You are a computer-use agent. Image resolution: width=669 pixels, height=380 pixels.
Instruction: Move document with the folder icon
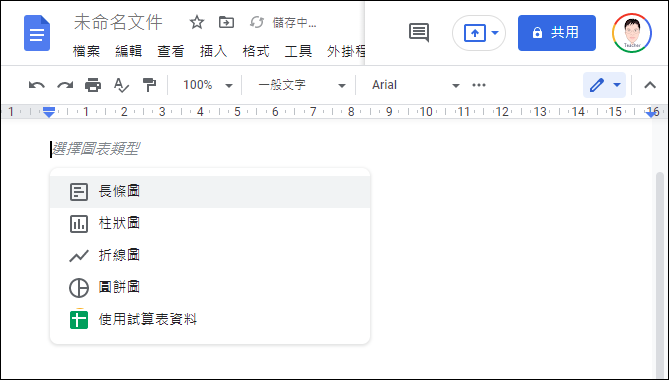(226, 22)
